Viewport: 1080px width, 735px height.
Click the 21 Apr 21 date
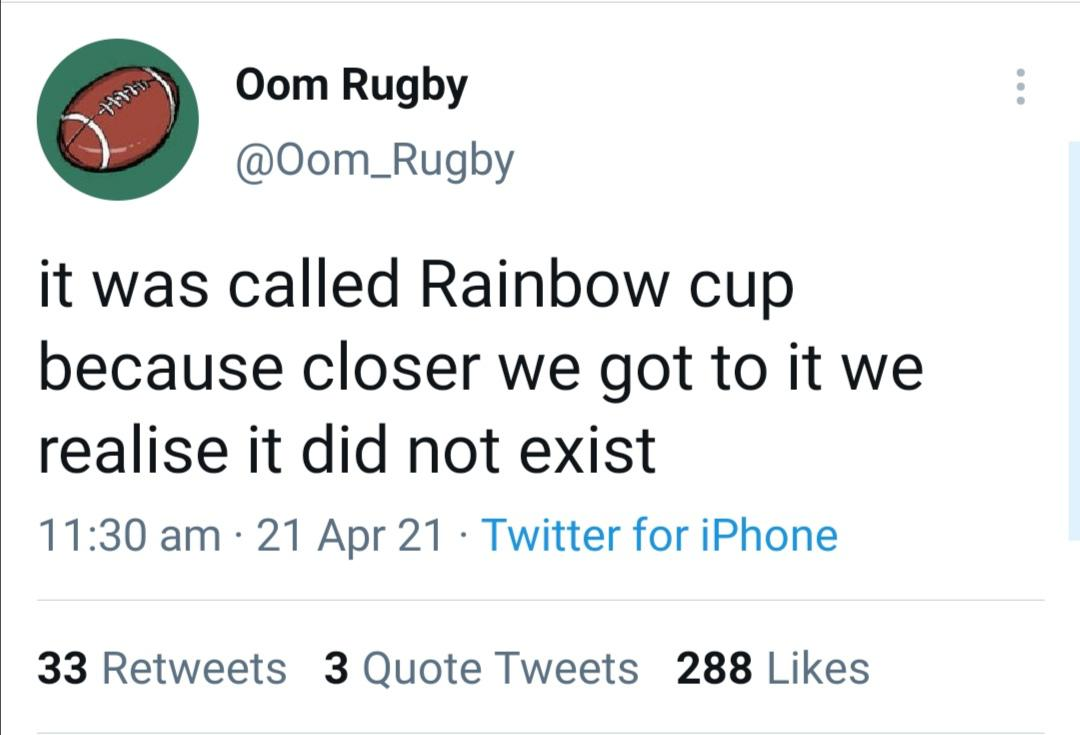tap(350, 536)
